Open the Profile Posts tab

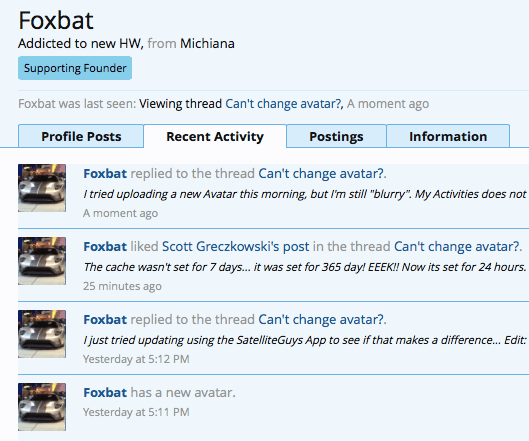(x=81, y=136)
